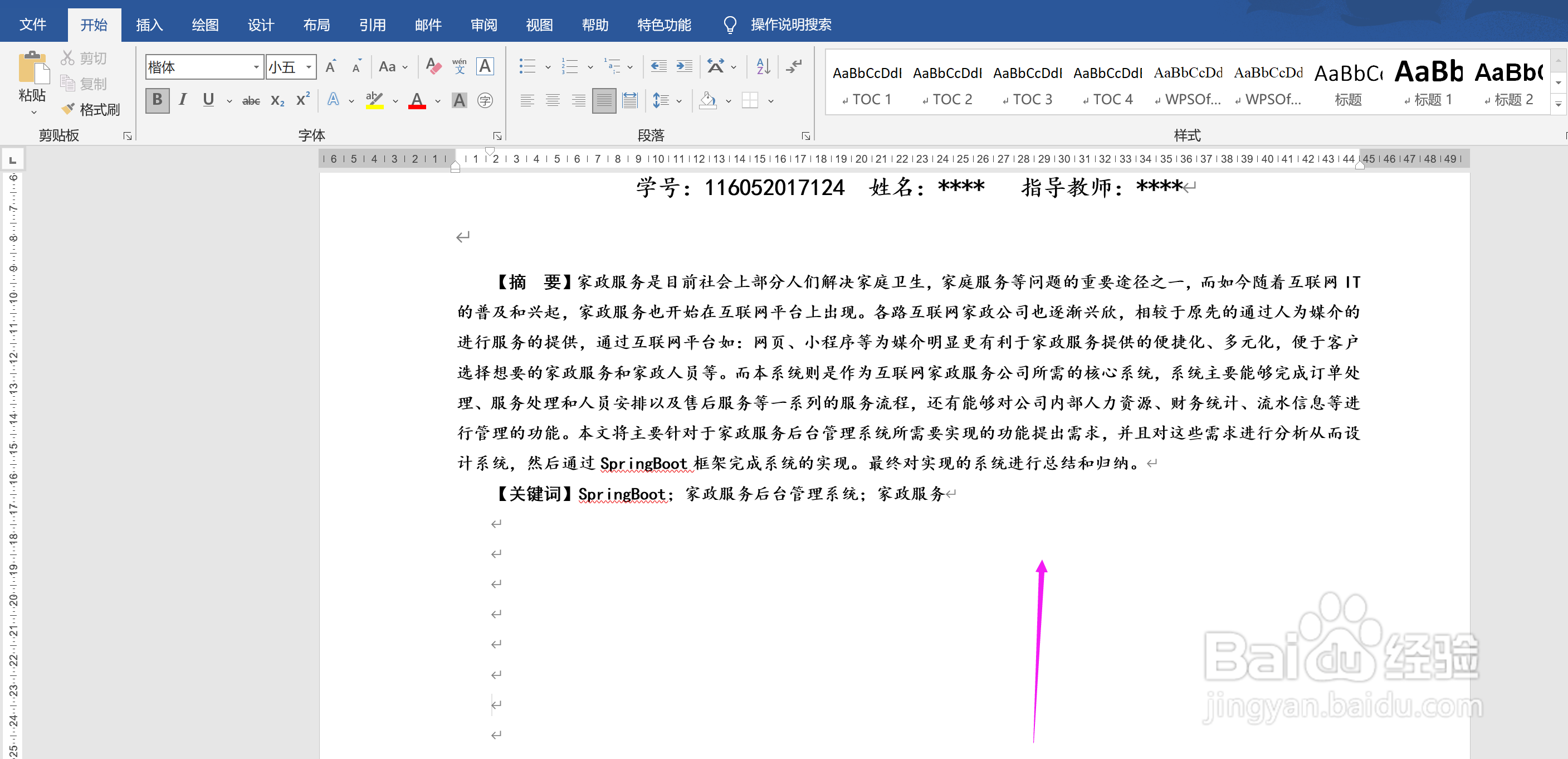
Task: Click the Copy icon
Action: pos(67,84)
